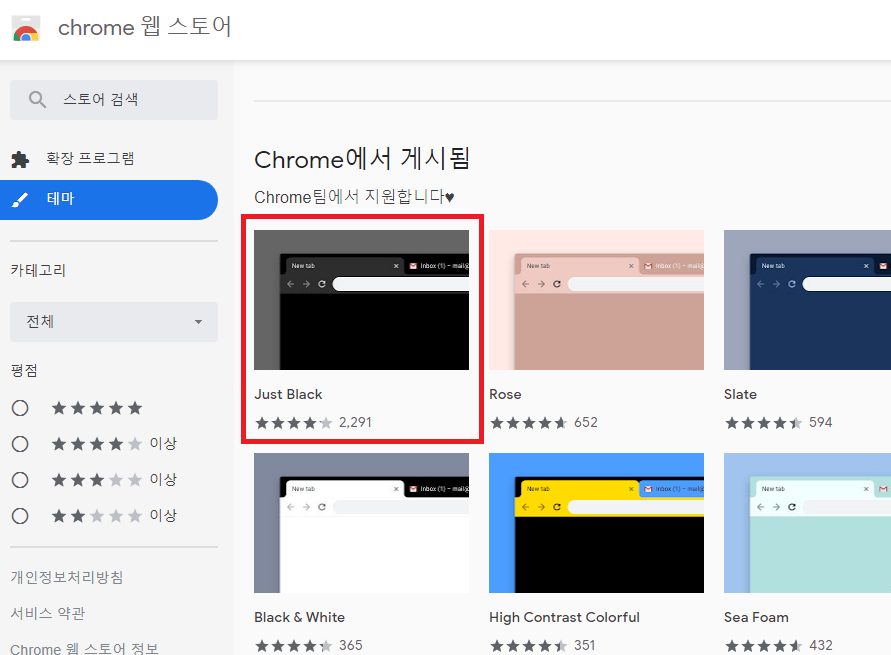Click the paintbrush theme icon
Screen dimensions: 891x655
(20, 199)
